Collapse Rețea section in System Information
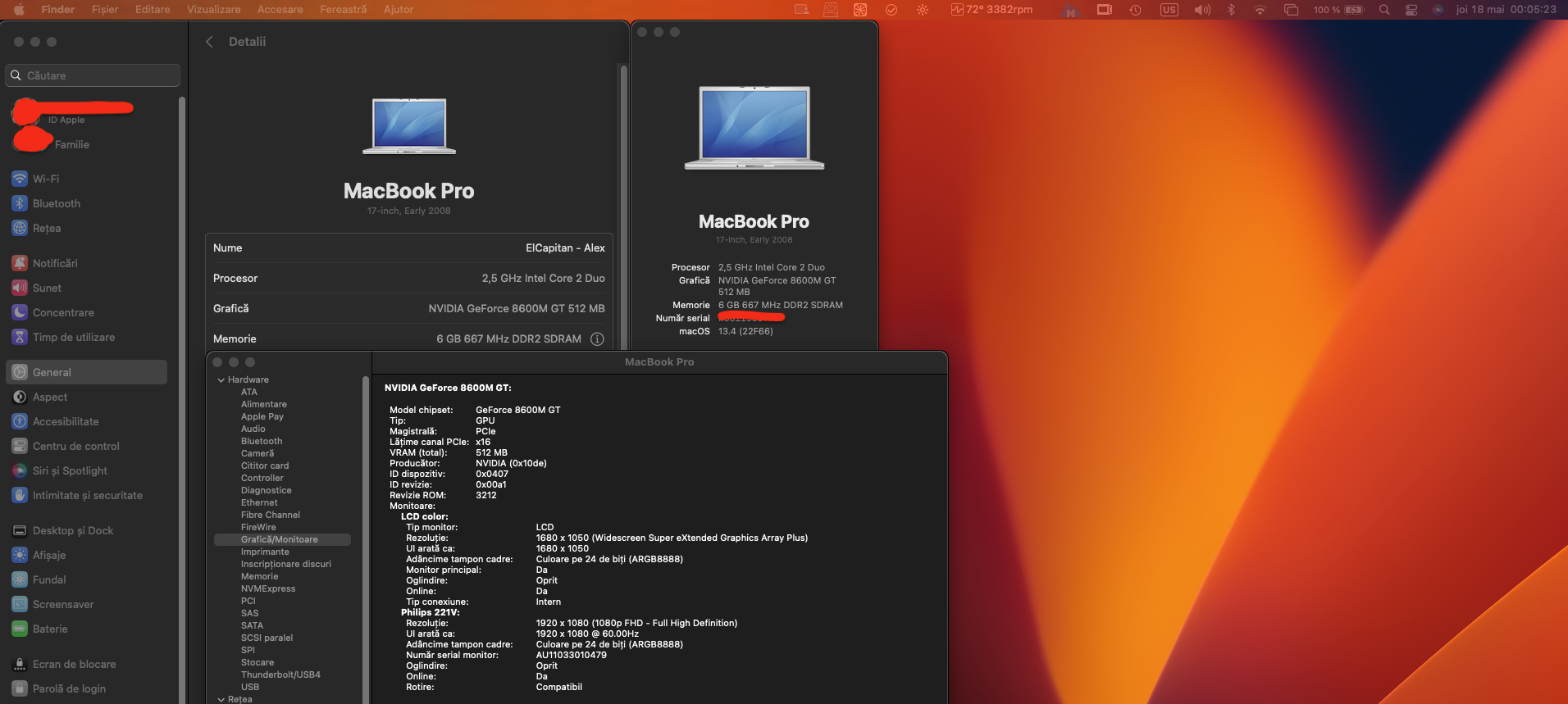This screenshot has width=1568, height=704. tap(221, 700)
